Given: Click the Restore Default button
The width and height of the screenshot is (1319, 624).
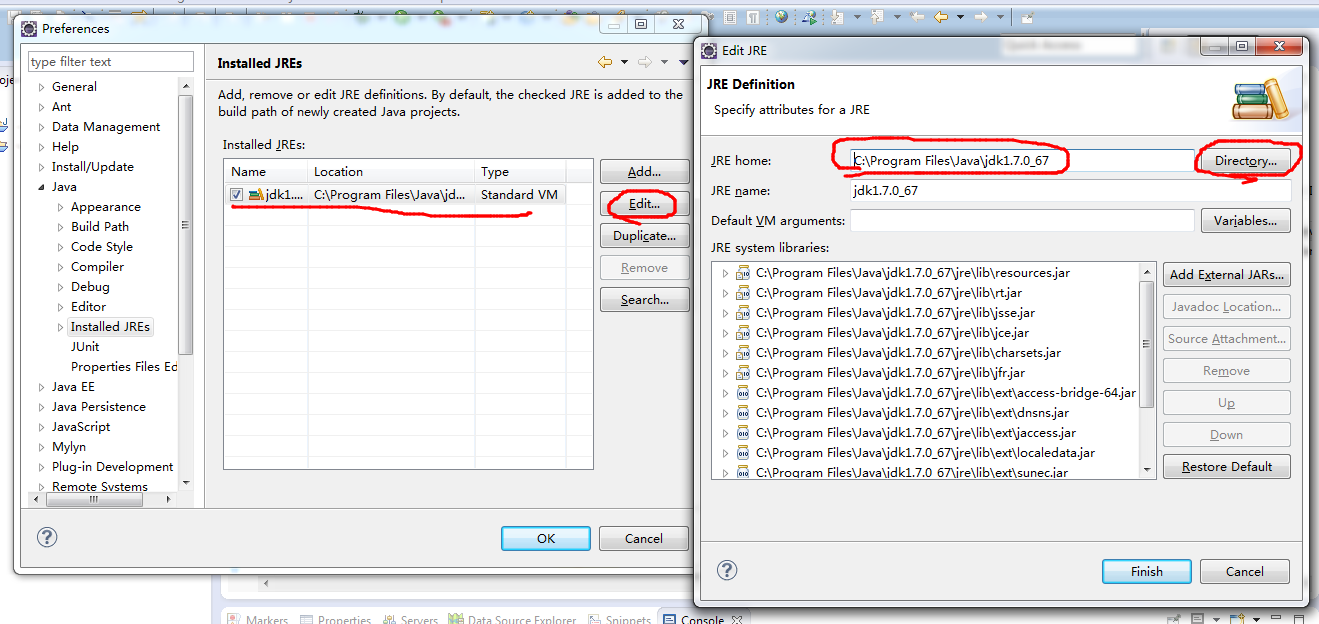Looking at the screenshot, I should (x=1227, y=467).
